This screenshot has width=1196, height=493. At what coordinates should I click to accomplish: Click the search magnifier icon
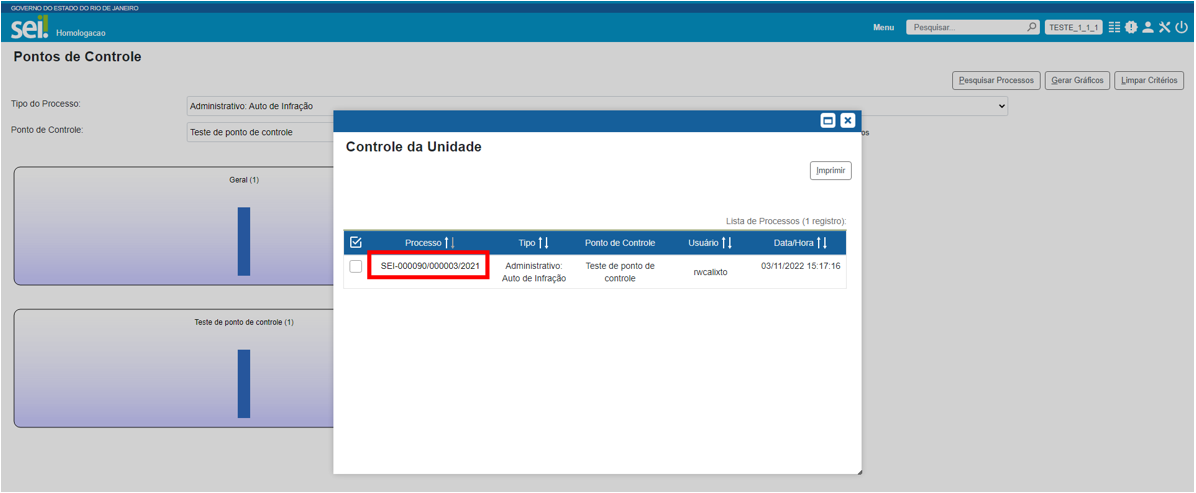click(x=1032, y=27)
